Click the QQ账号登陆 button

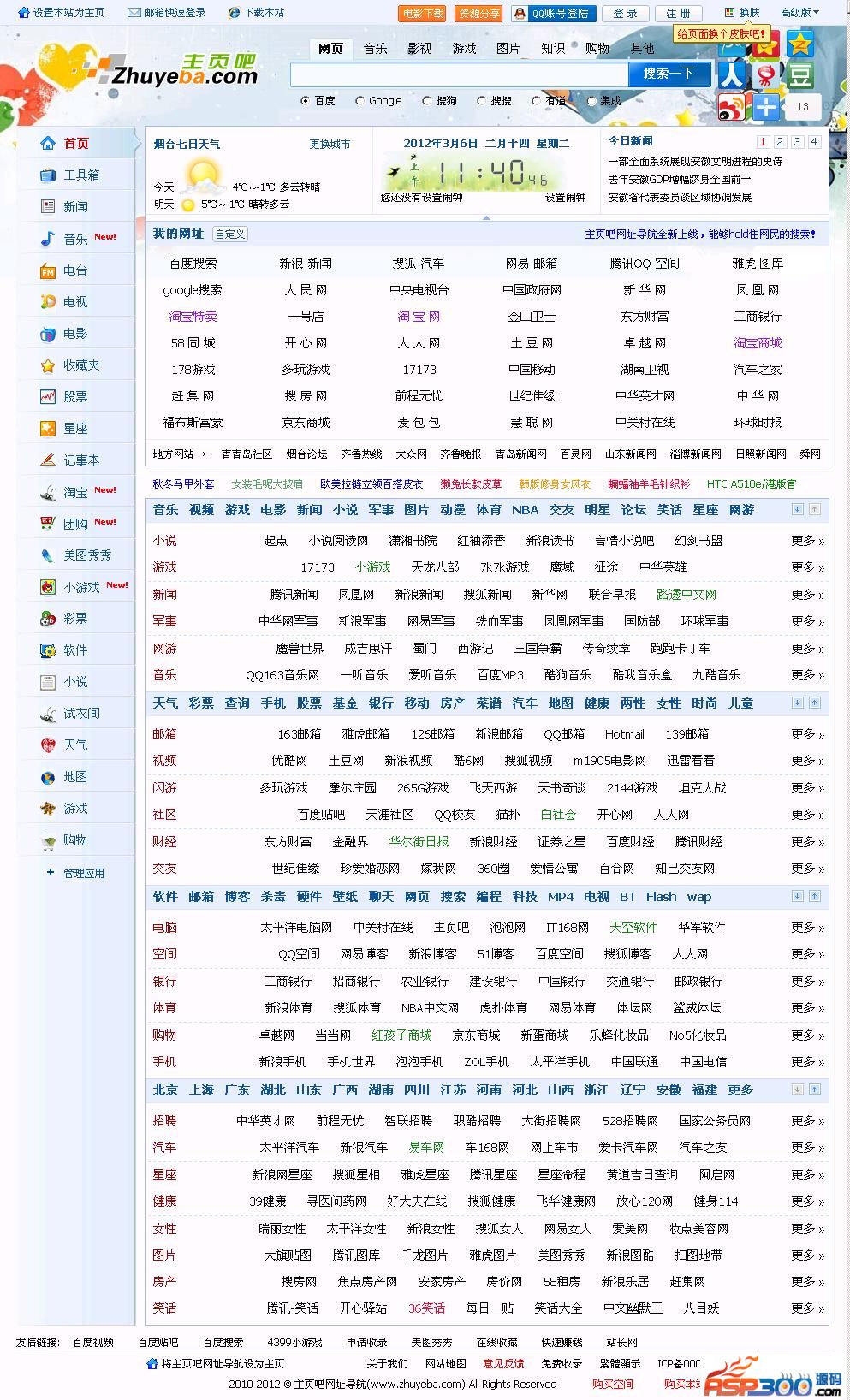pyautogui.click(x=553, y=14)
